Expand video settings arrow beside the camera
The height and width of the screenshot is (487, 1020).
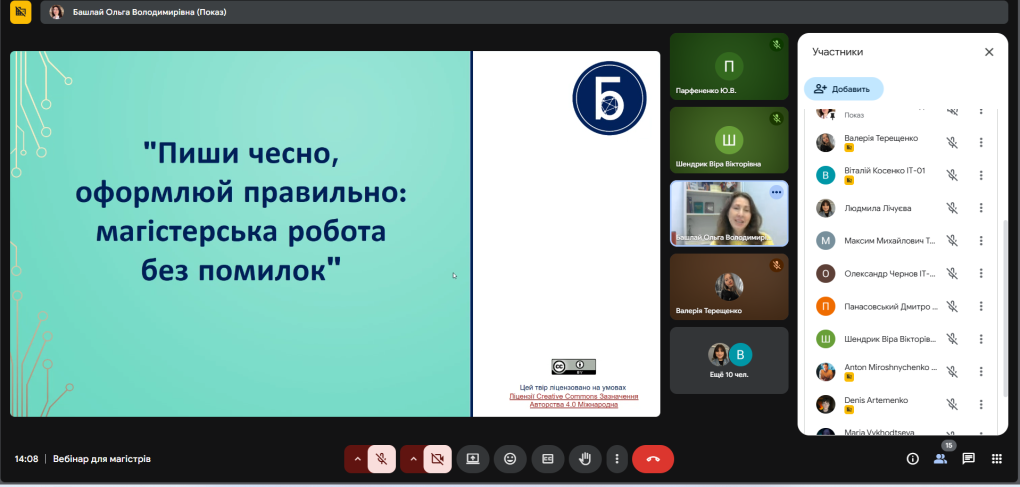tap(411, 459)
